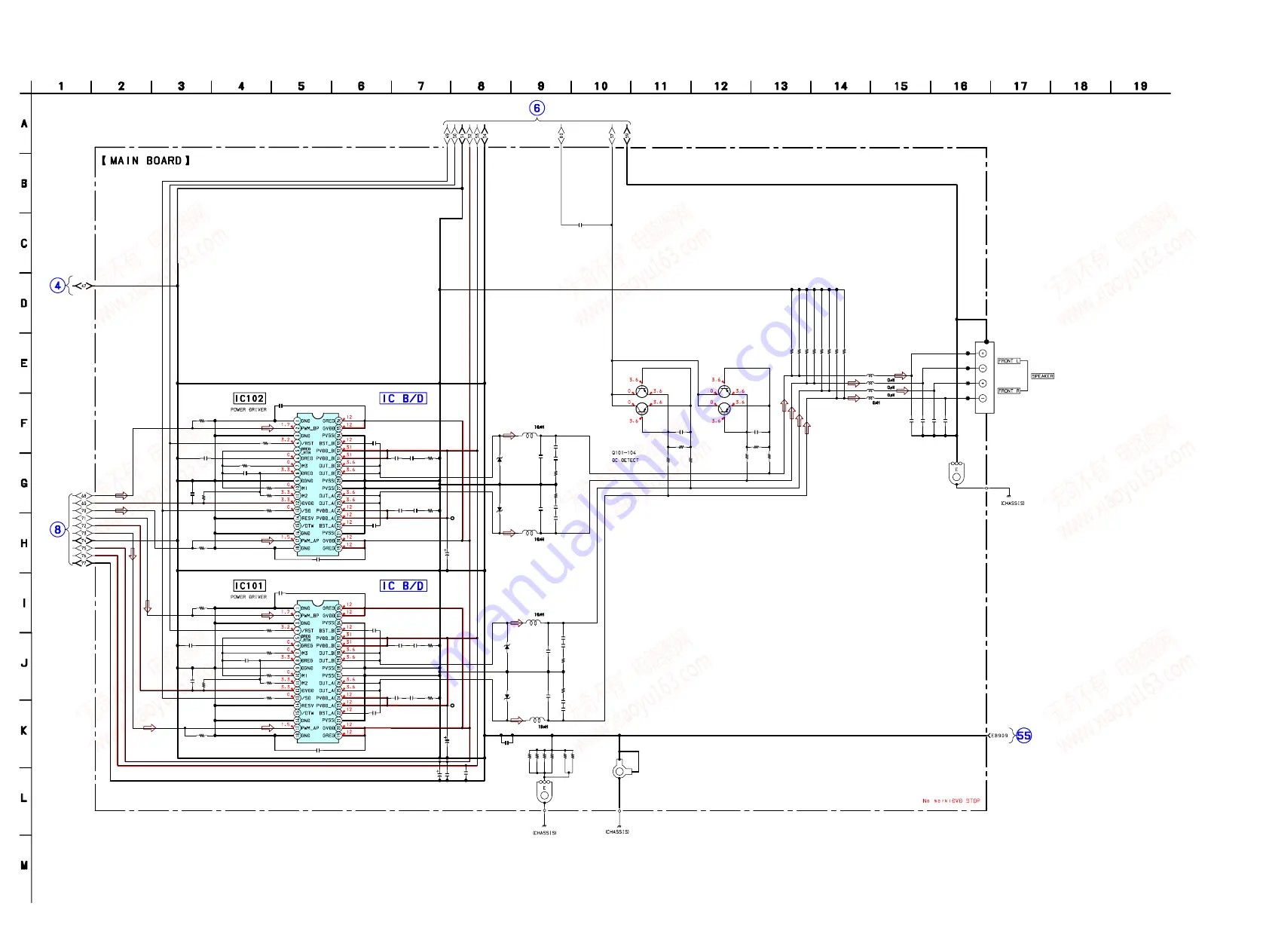Open the circled 4 connector reference
Viewport: 1266px width, 952px height.
58,286
